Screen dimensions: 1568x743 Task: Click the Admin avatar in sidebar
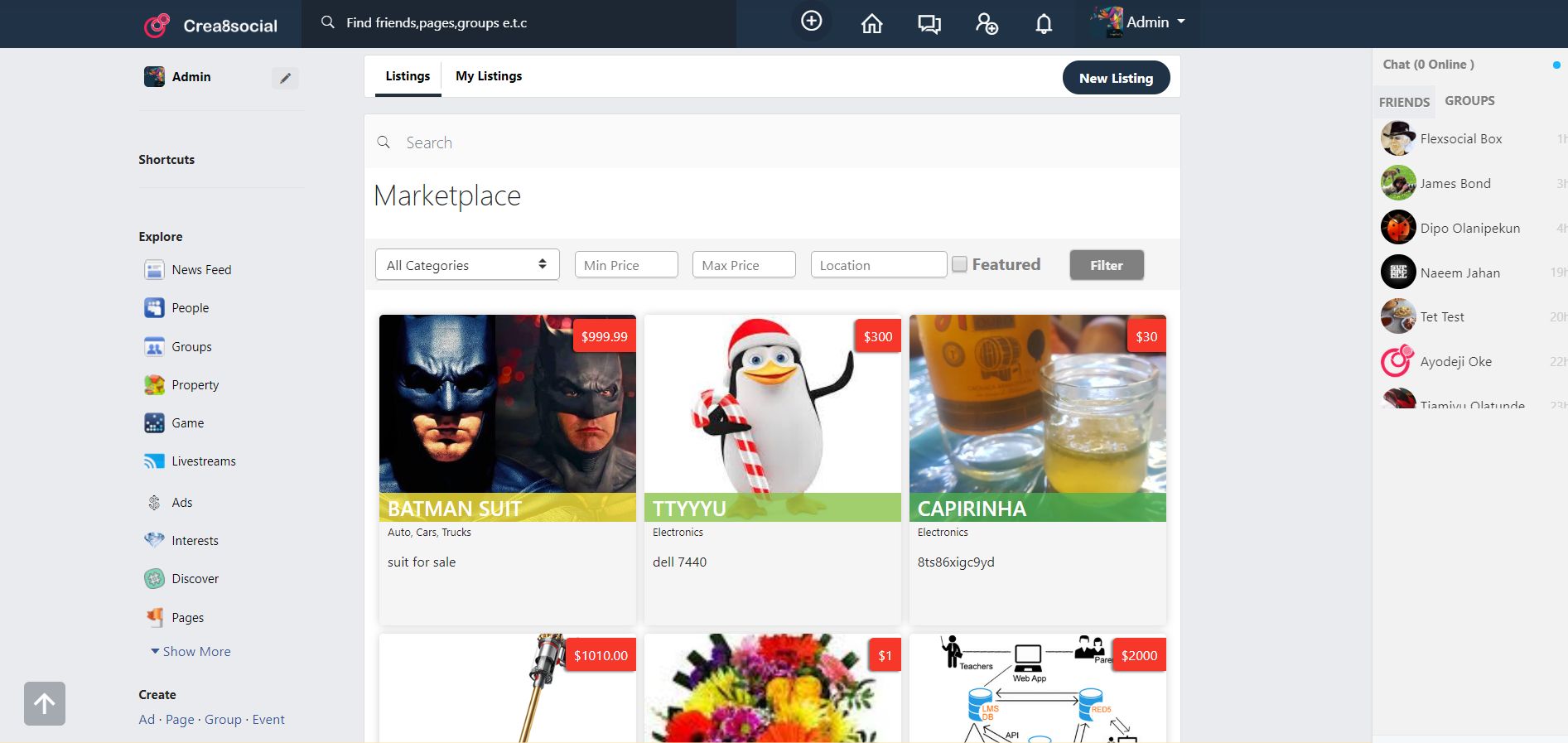(x=154, y=77)
